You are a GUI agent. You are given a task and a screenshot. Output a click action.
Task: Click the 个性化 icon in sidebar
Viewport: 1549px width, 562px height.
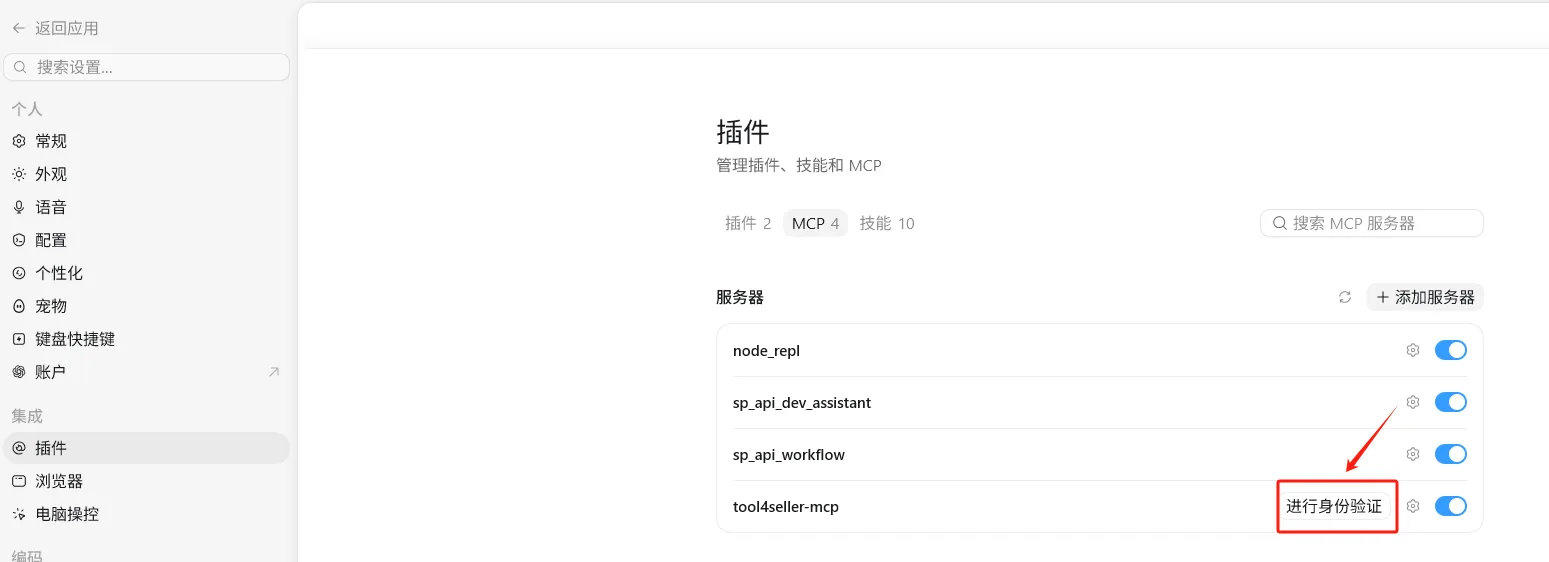click(x=19, y=273)
